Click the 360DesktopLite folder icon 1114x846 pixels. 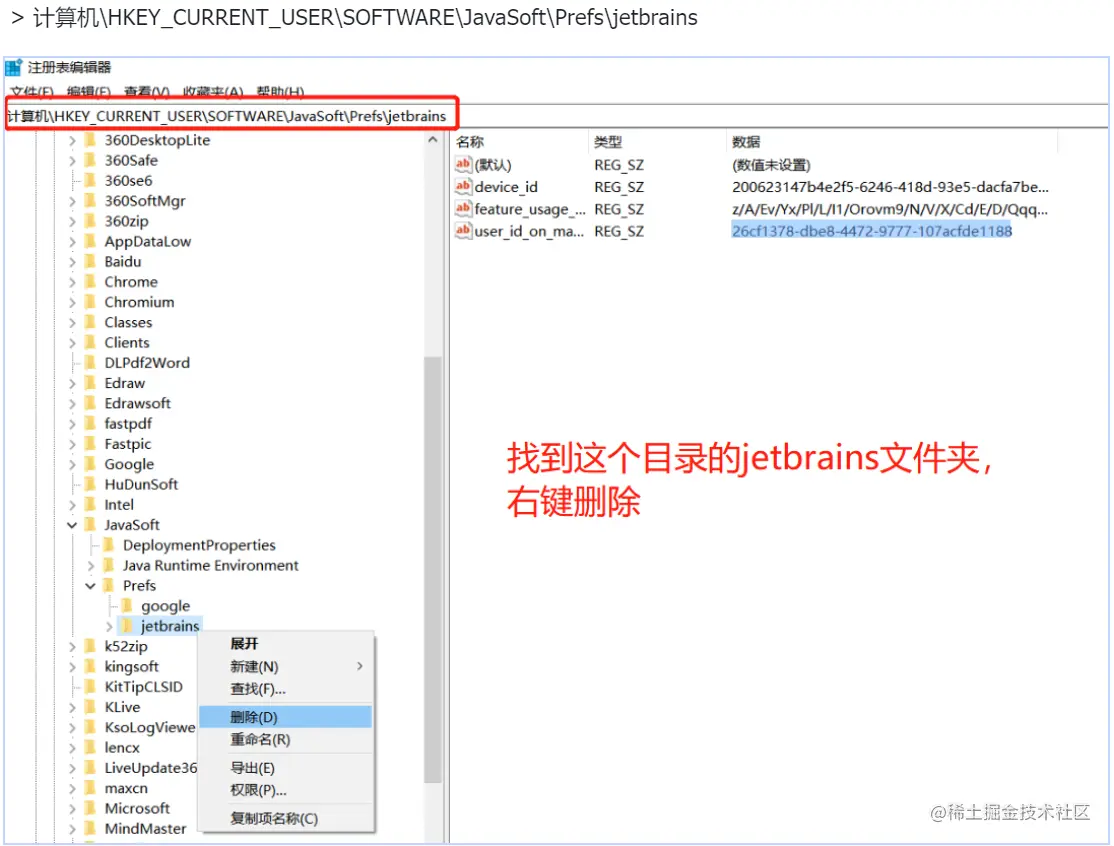[90, 140]
